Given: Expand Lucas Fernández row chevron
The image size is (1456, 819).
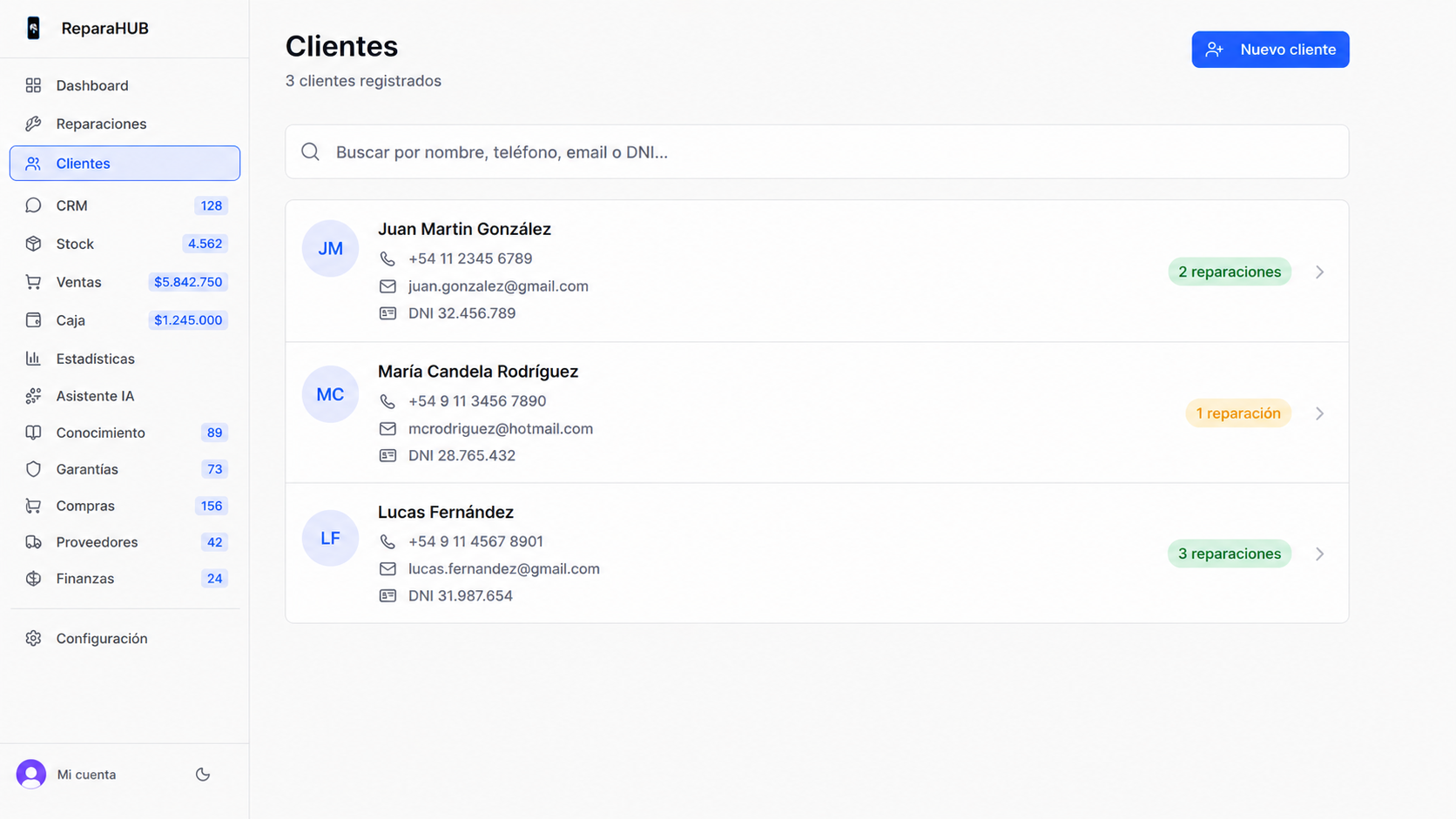Looking at the screenshot, I should [x=1319, y=554].
